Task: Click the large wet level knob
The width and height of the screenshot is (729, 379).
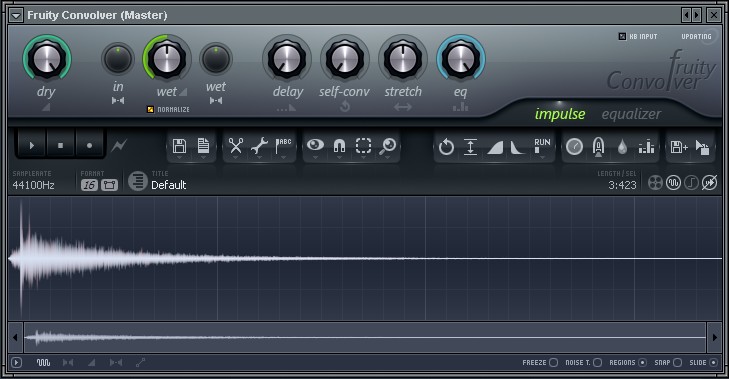Action: 166,59
